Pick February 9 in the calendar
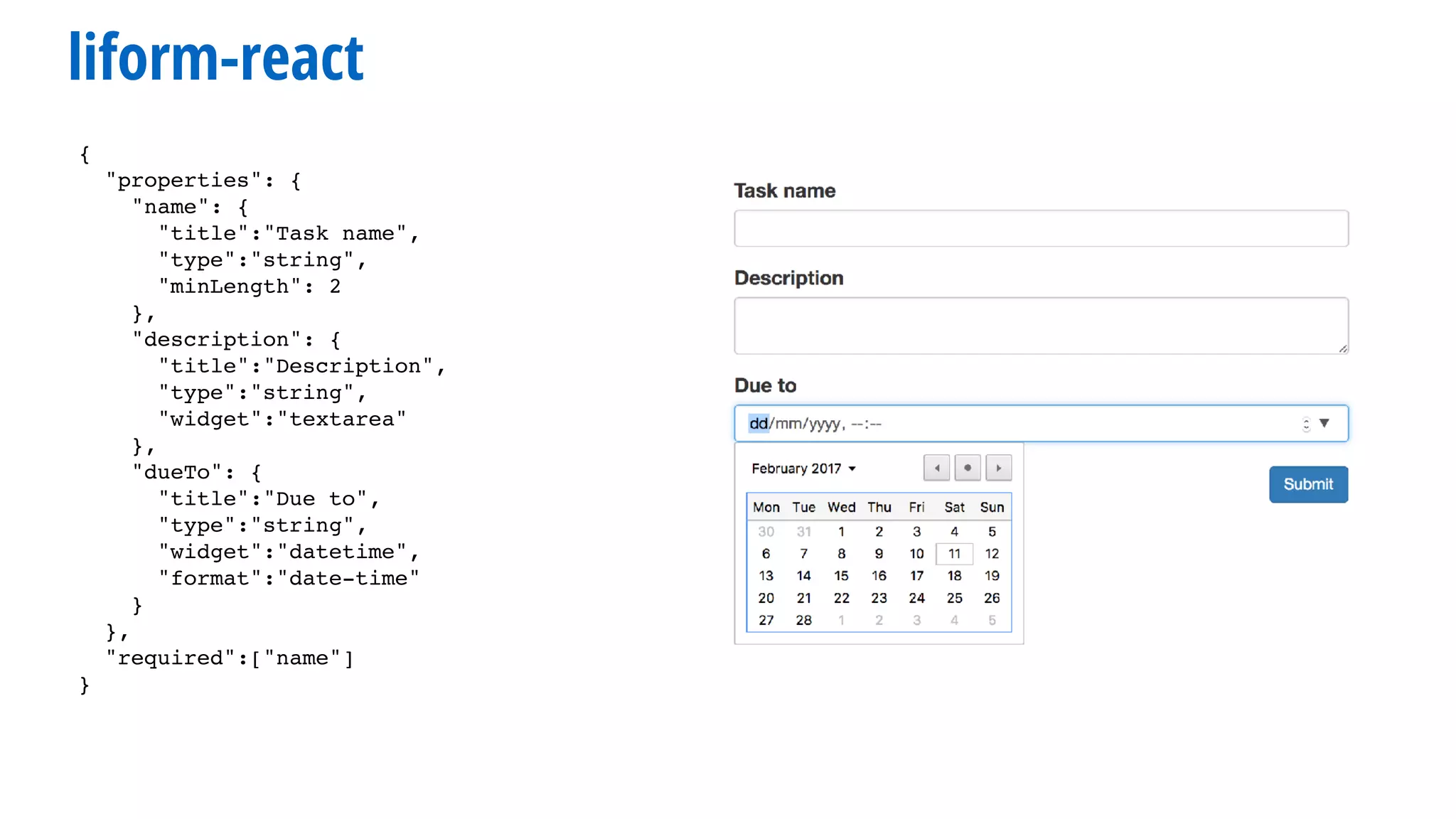Image resolution: width=1456 pixels, height=819 pixels. [x=879, y=554]
